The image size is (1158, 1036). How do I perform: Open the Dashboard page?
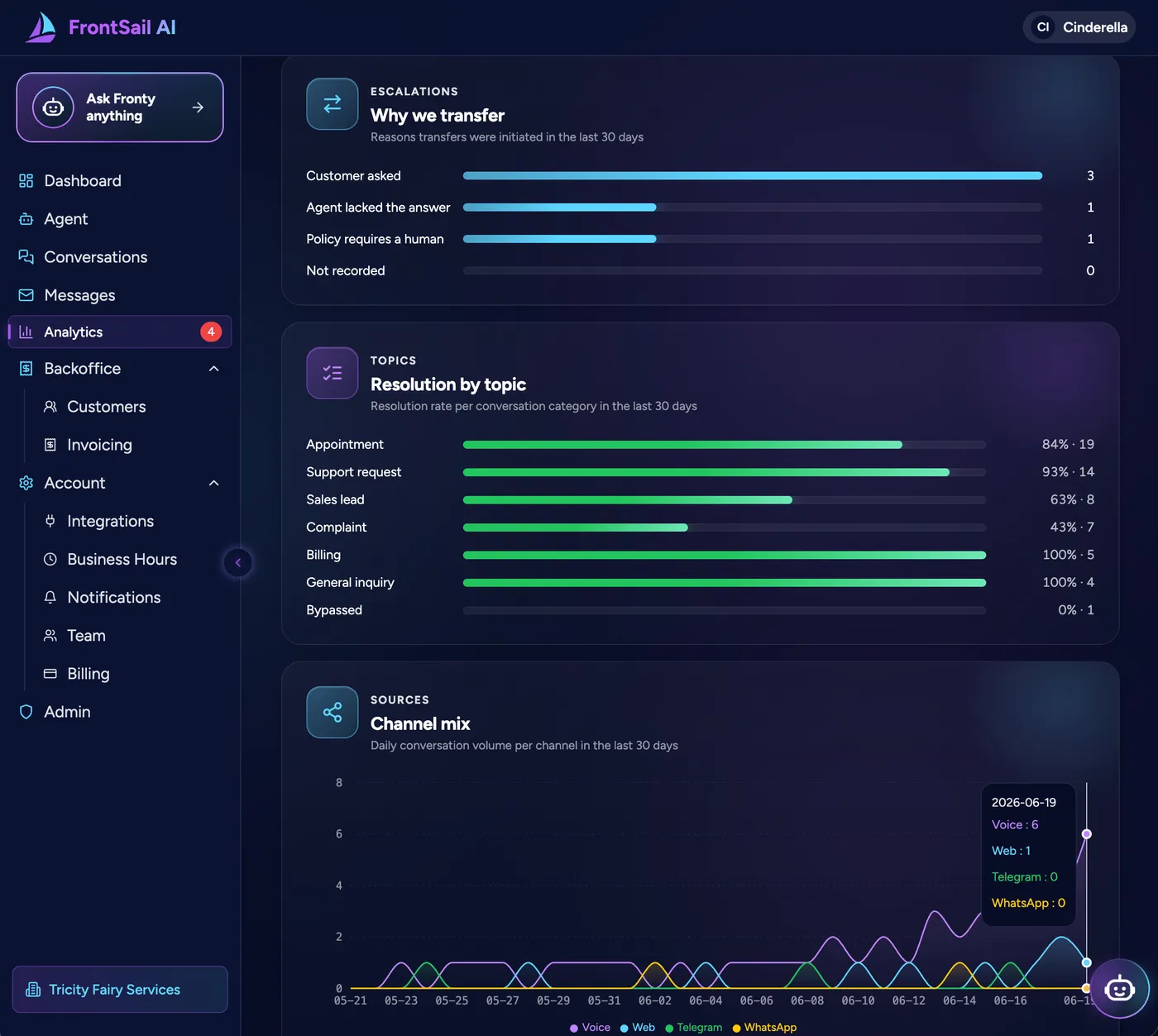120,181
